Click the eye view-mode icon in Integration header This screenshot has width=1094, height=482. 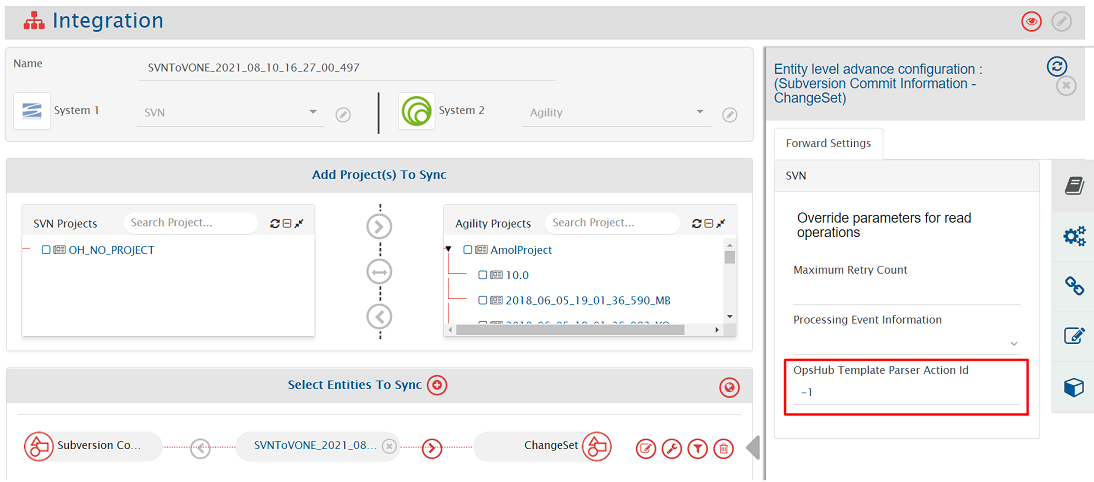[1031, 21]
